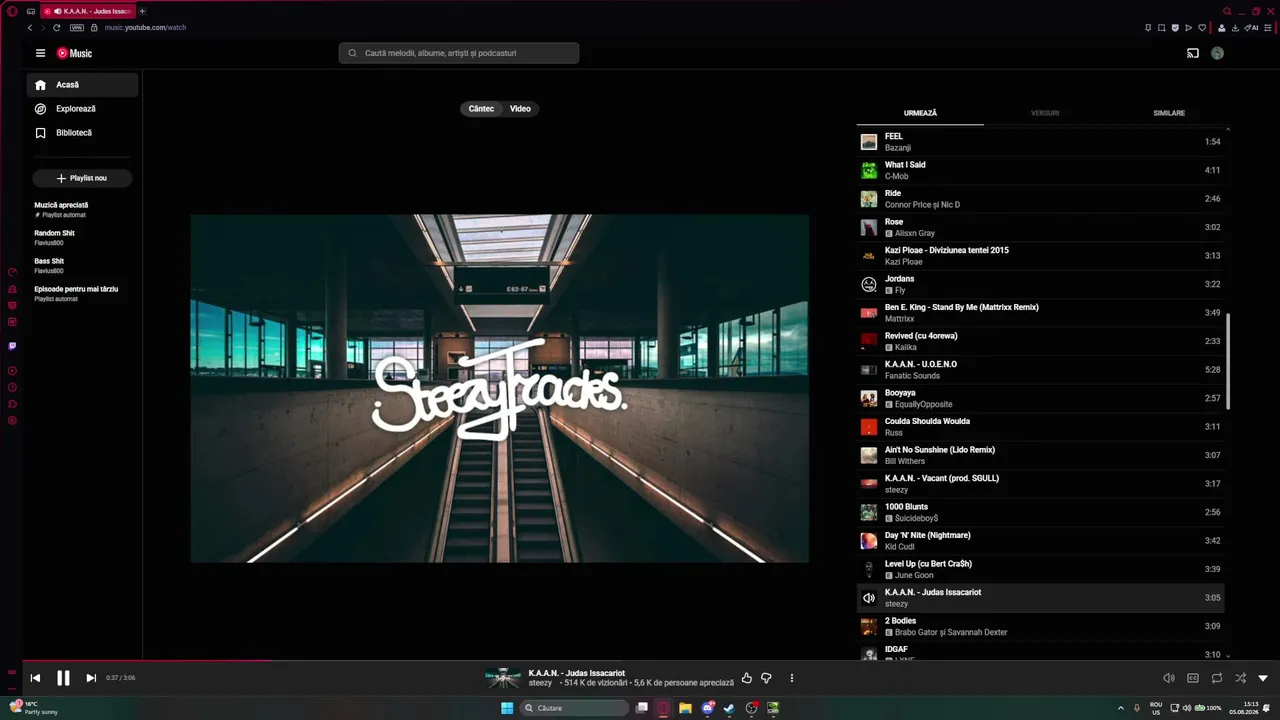Collapse the player page with arrow
The width and height of the screenshot is (1280, 720).
(x=1263, y=678)
